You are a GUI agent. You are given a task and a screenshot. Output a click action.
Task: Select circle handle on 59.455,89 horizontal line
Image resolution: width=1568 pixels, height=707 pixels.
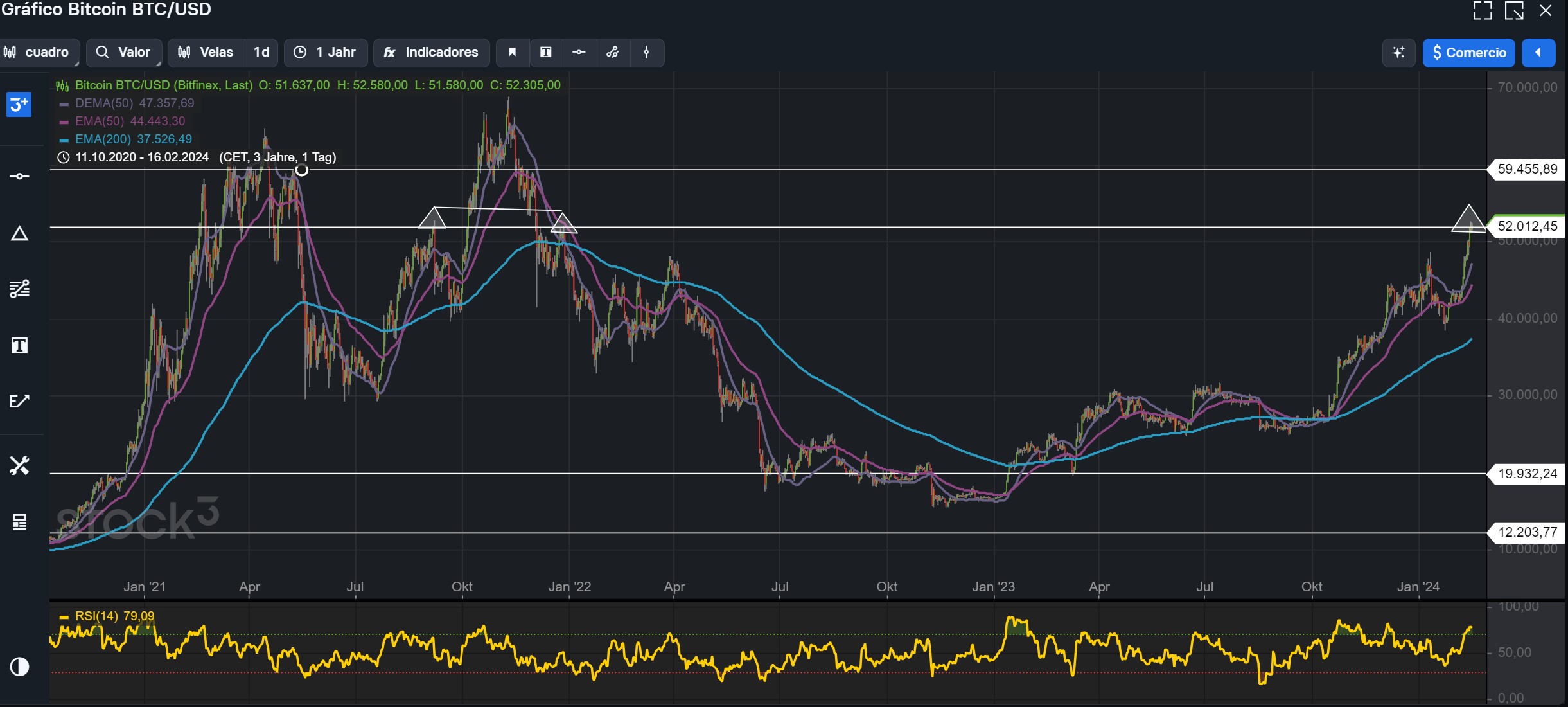(301, 170)
